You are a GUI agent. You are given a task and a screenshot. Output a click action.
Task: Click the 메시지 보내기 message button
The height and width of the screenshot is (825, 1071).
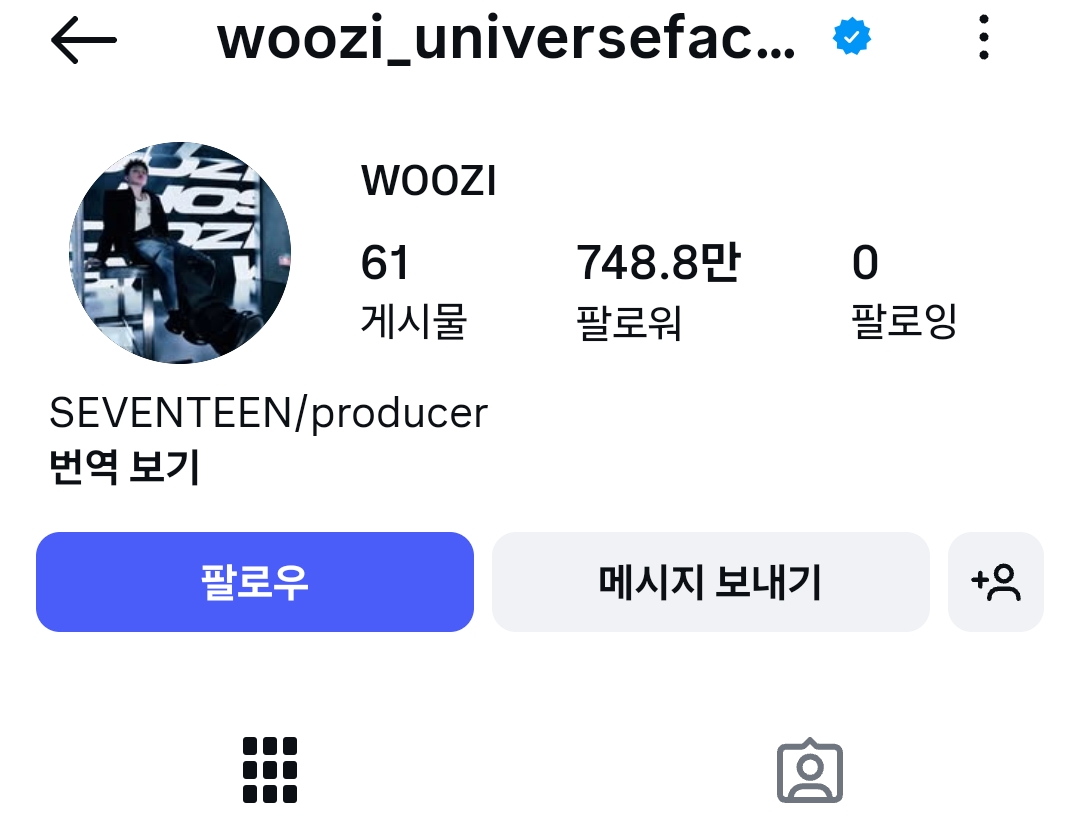710,582
